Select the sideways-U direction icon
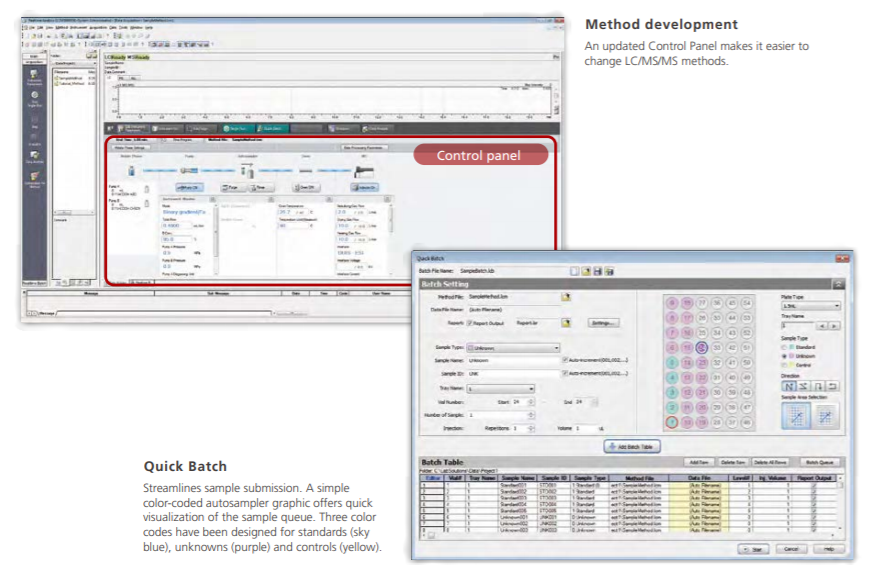Viewport: 879px width, 565px height. [x=832, y=386]
